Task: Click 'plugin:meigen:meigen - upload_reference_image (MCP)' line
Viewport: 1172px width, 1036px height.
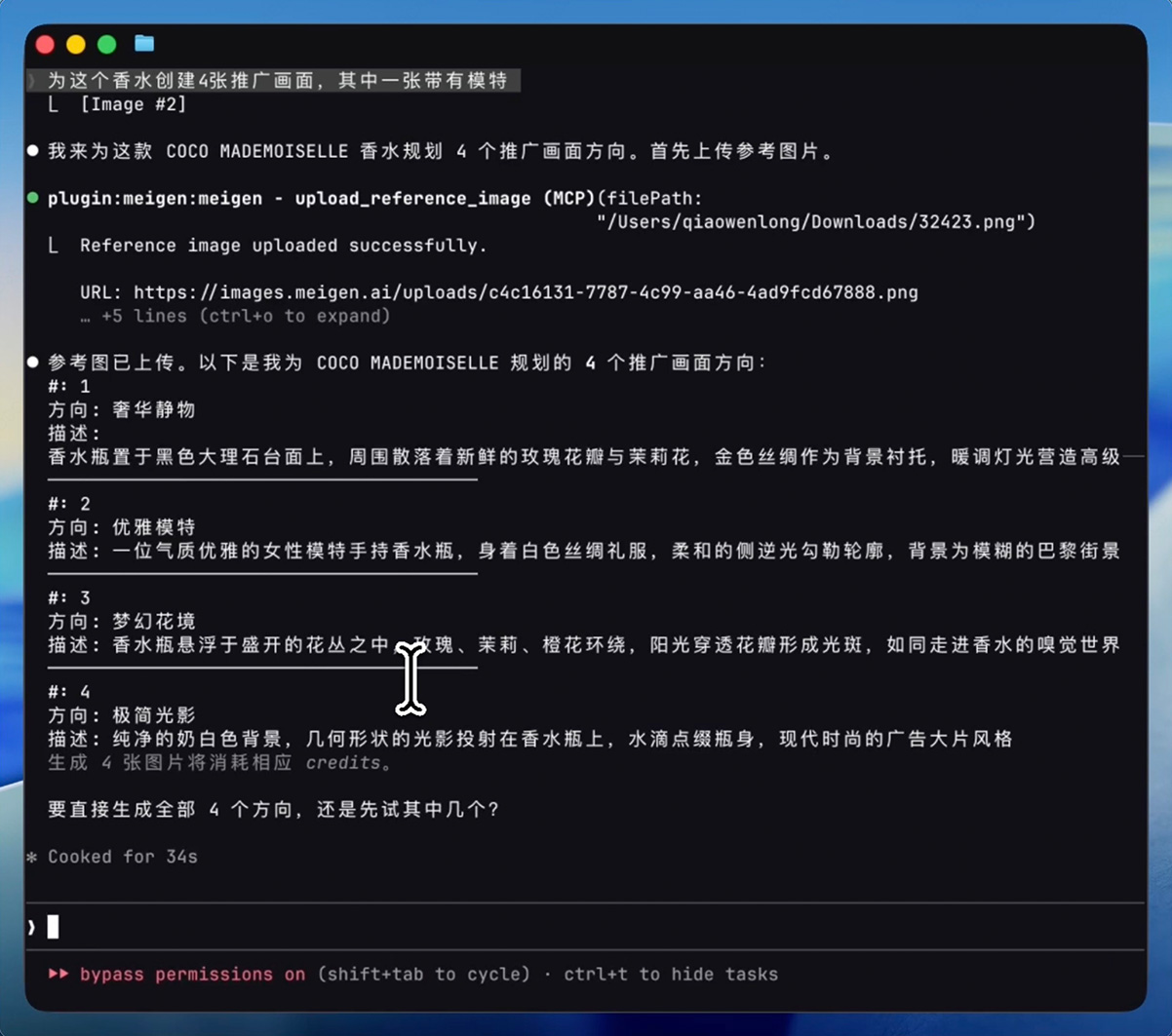Action: (321, 198)
